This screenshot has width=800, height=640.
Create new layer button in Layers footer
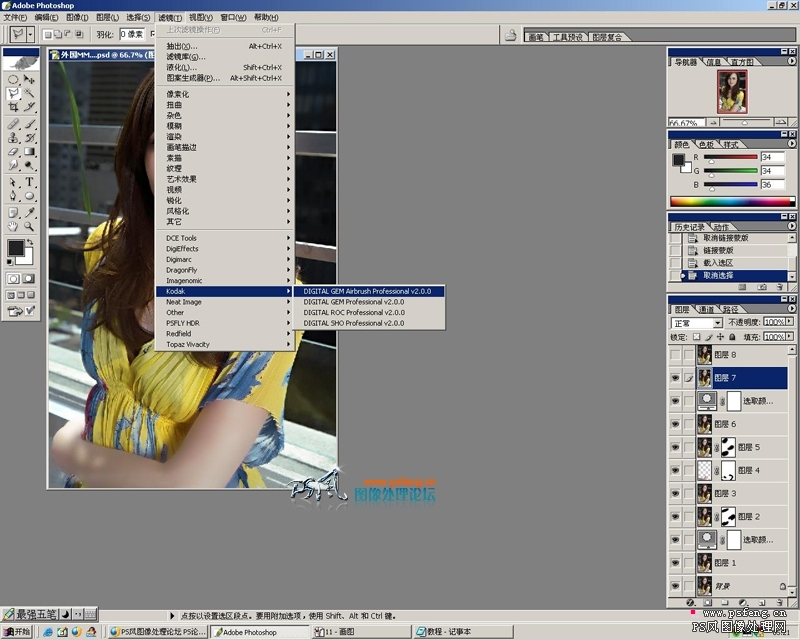coord(761,603)
